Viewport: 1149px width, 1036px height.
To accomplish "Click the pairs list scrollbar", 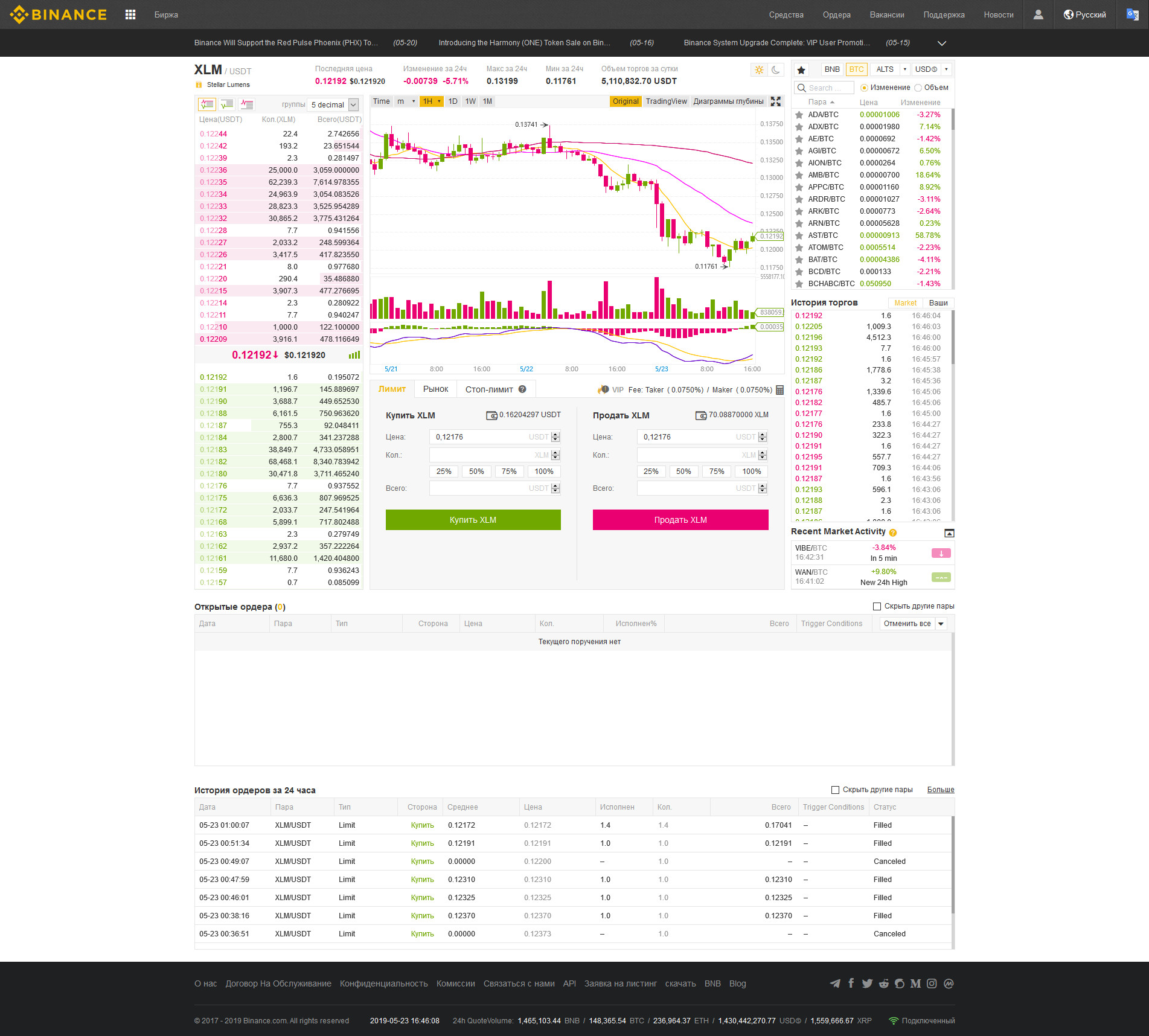I will click(x=953, y=120).
